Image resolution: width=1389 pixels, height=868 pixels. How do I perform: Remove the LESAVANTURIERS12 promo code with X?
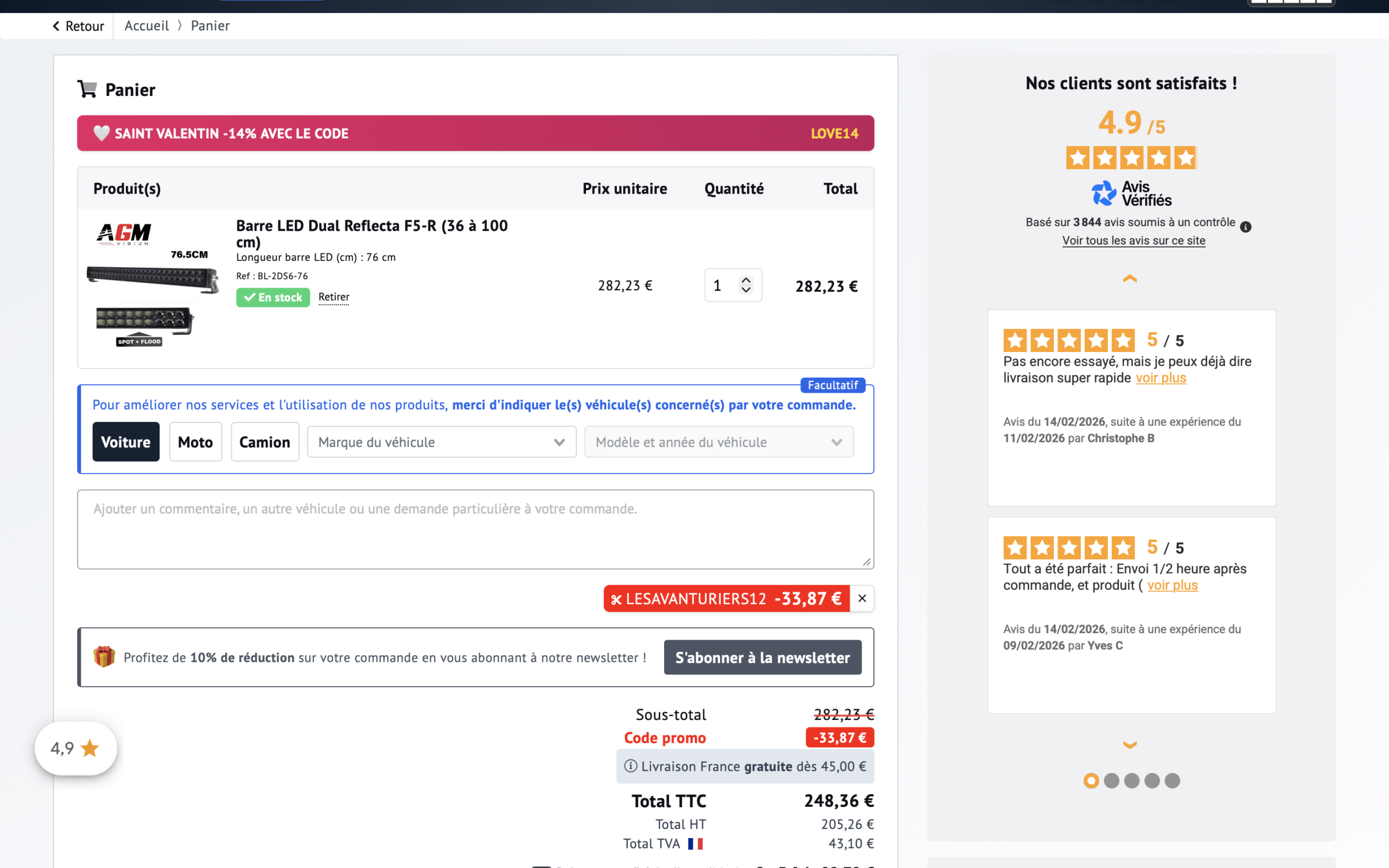tap(862, 598)
